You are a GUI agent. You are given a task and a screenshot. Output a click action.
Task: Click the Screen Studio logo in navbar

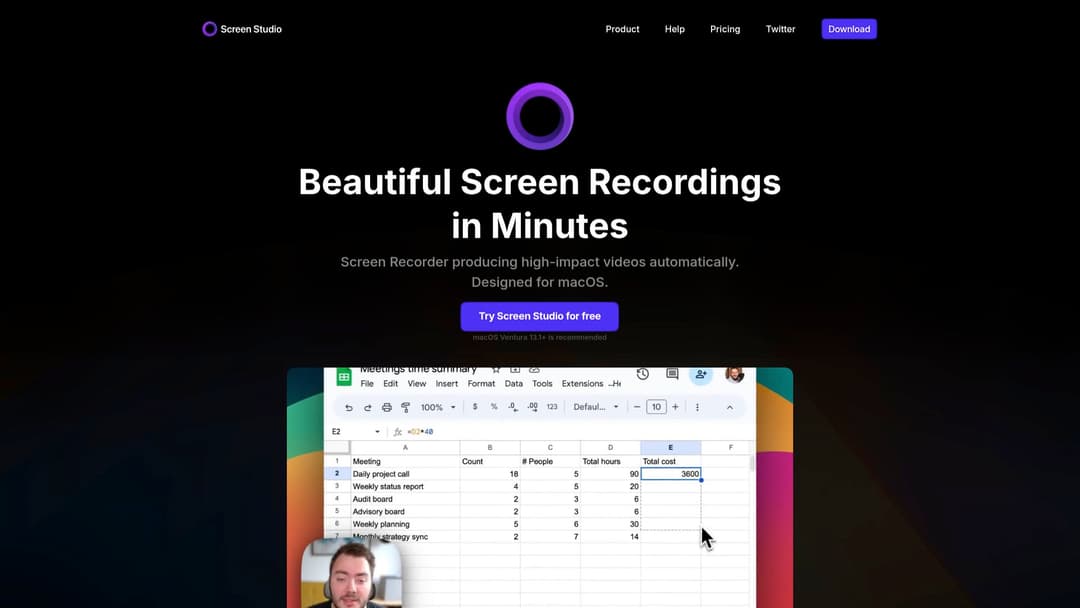click(242, 29)
